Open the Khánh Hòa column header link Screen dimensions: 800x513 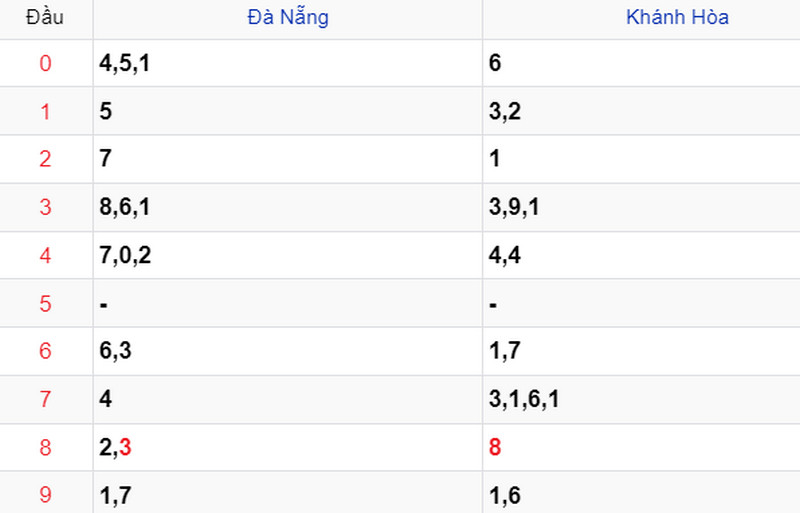[x=677, y=17]
